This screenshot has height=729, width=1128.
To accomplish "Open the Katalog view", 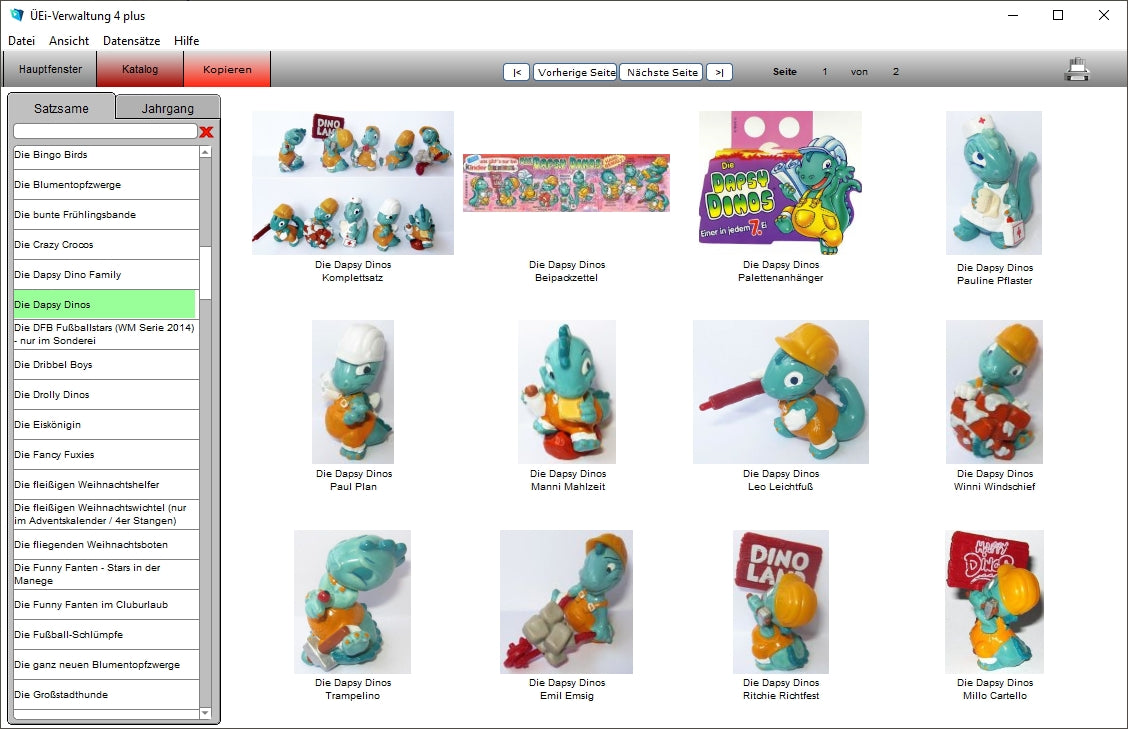I will click(140, 70).
